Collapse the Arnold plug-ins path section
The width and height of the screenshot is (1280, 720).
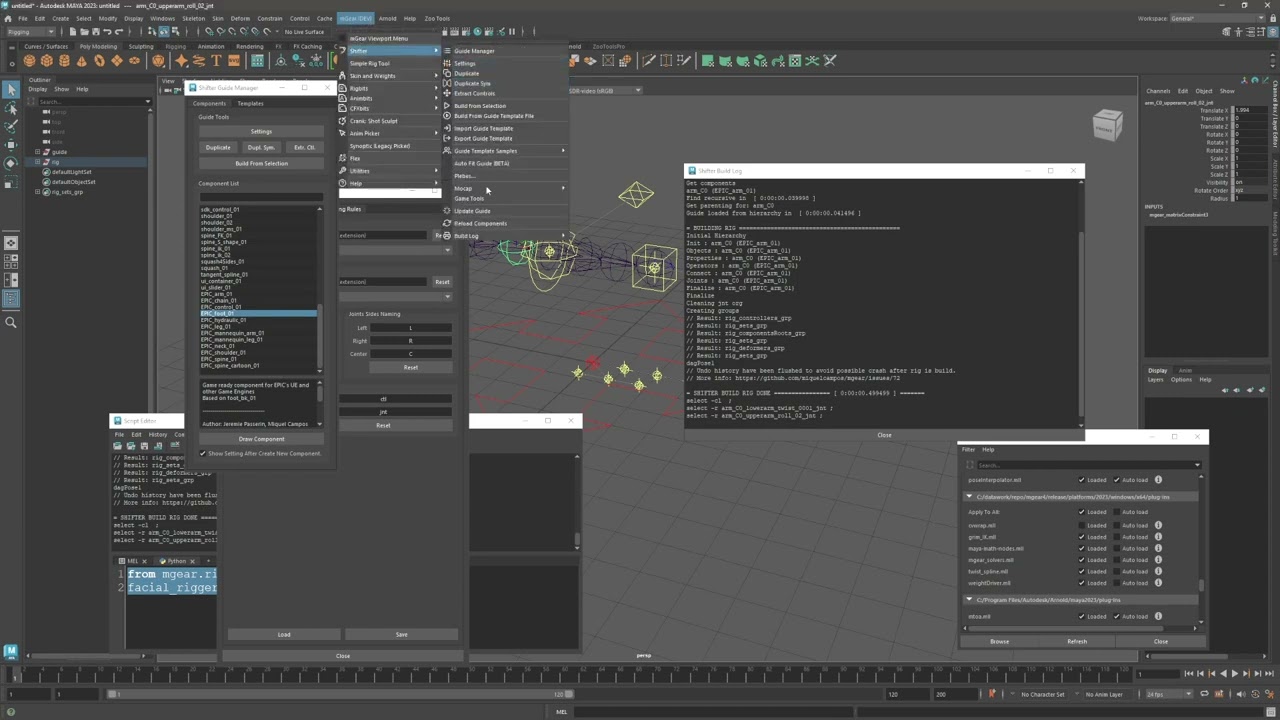pos(968,600)
